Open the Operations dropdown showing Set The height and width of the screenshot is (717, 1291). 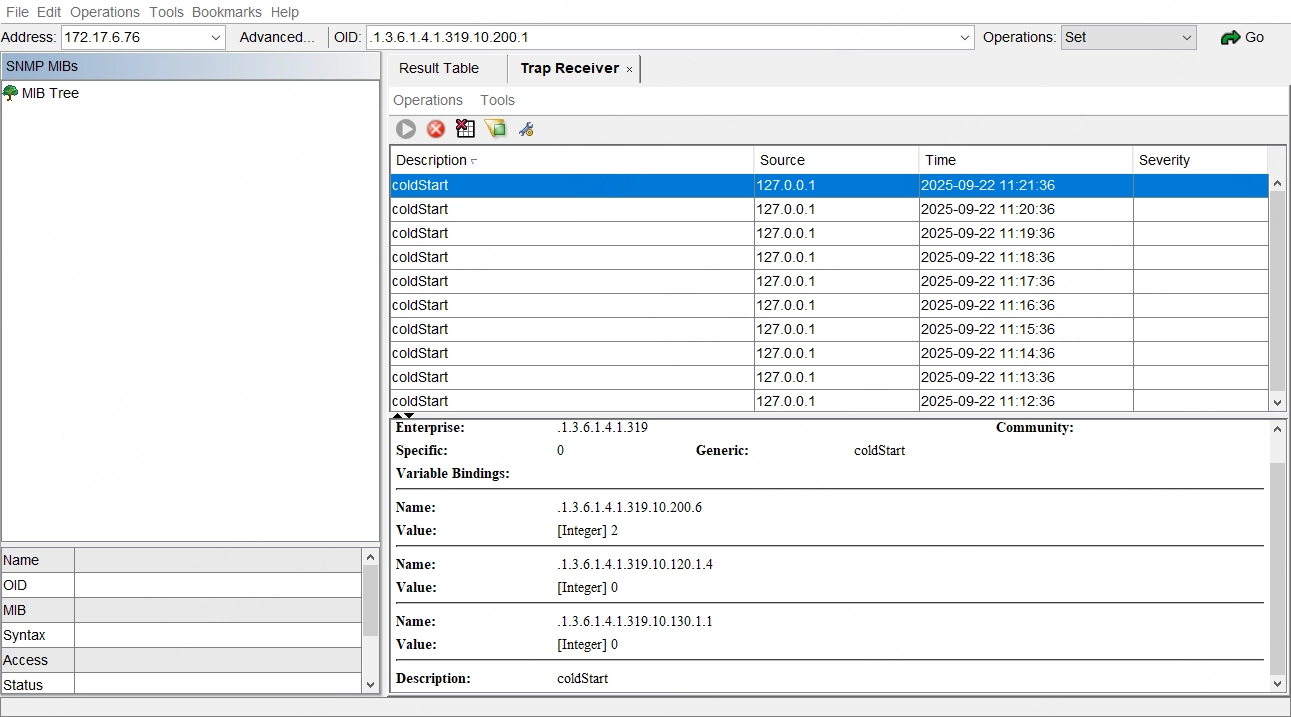point(1186,38)
